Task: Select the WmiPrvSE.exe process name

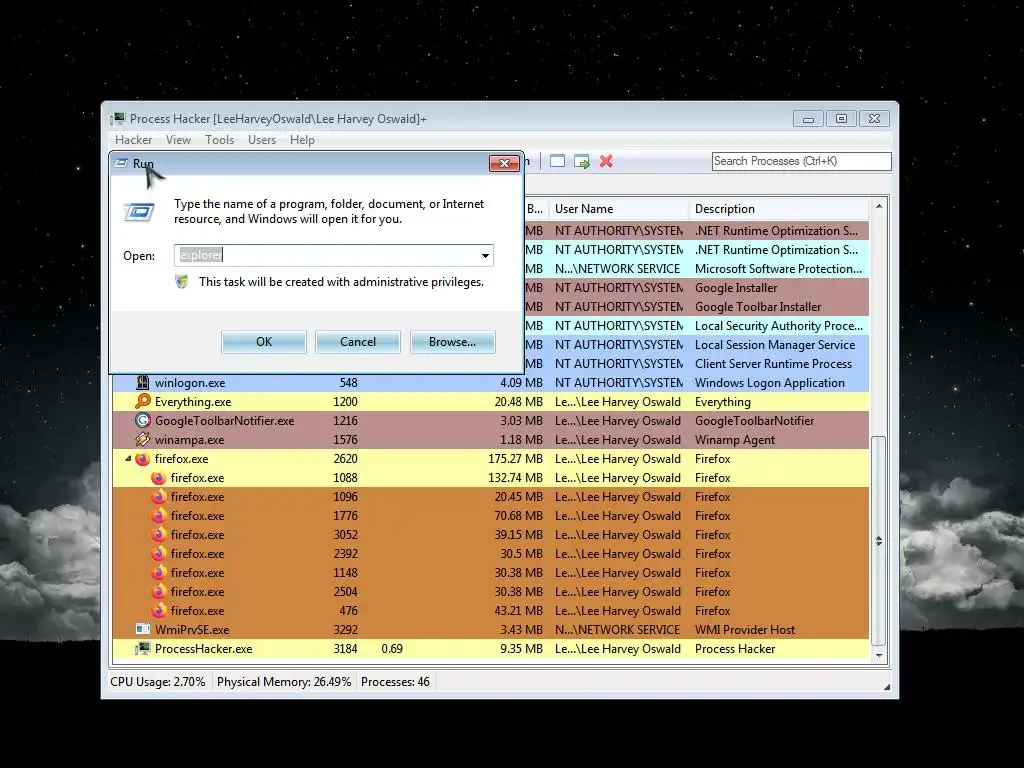Action: tap(191, 630)
